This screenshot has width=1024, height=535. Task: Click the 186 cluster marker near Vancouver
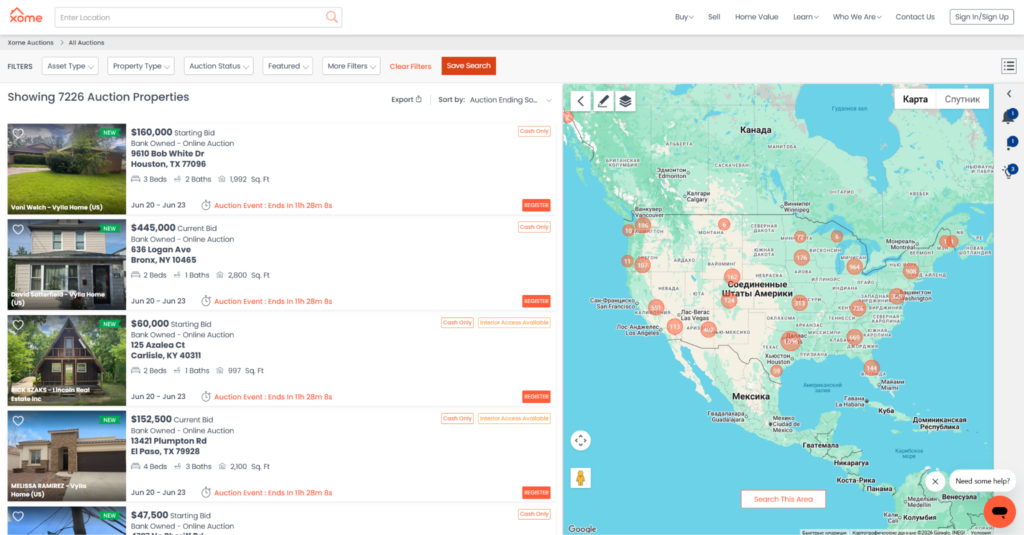(x=643, y=225)
